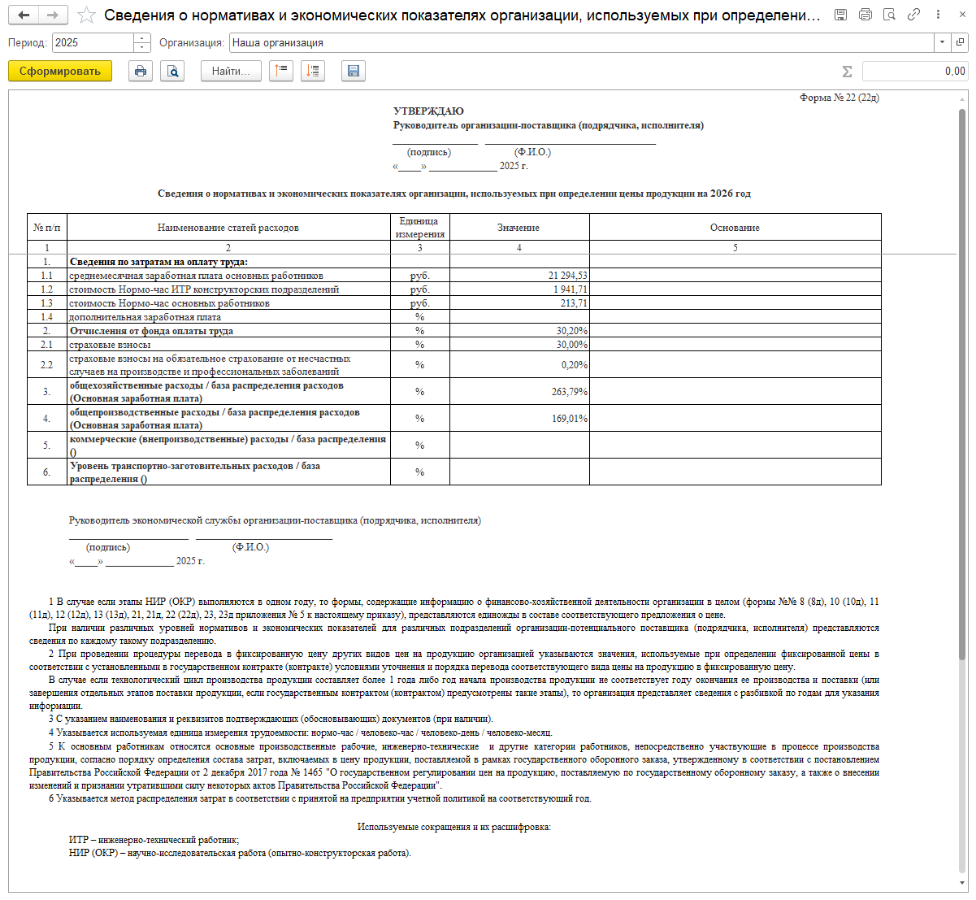Select the 21 294,53 salary value cell
Image resolution: width=976 pixels, height=900 pixels.
[519, 276]
